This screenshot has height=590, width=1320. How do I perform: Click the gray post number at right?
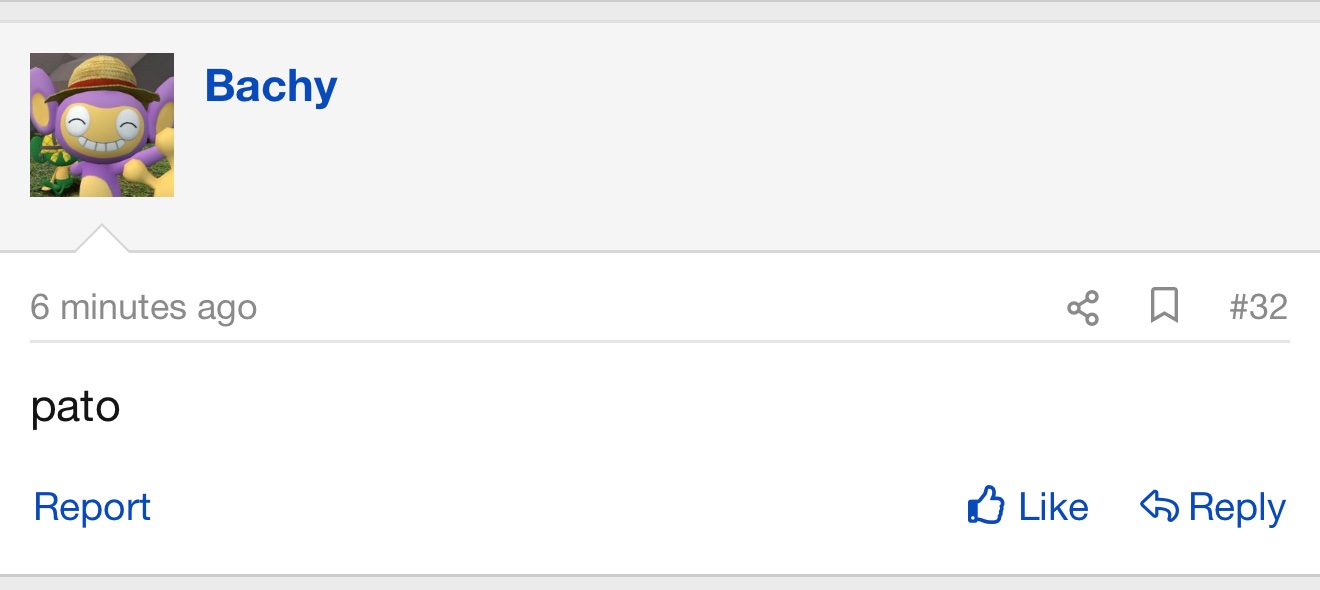click(x=1259, y=306)
